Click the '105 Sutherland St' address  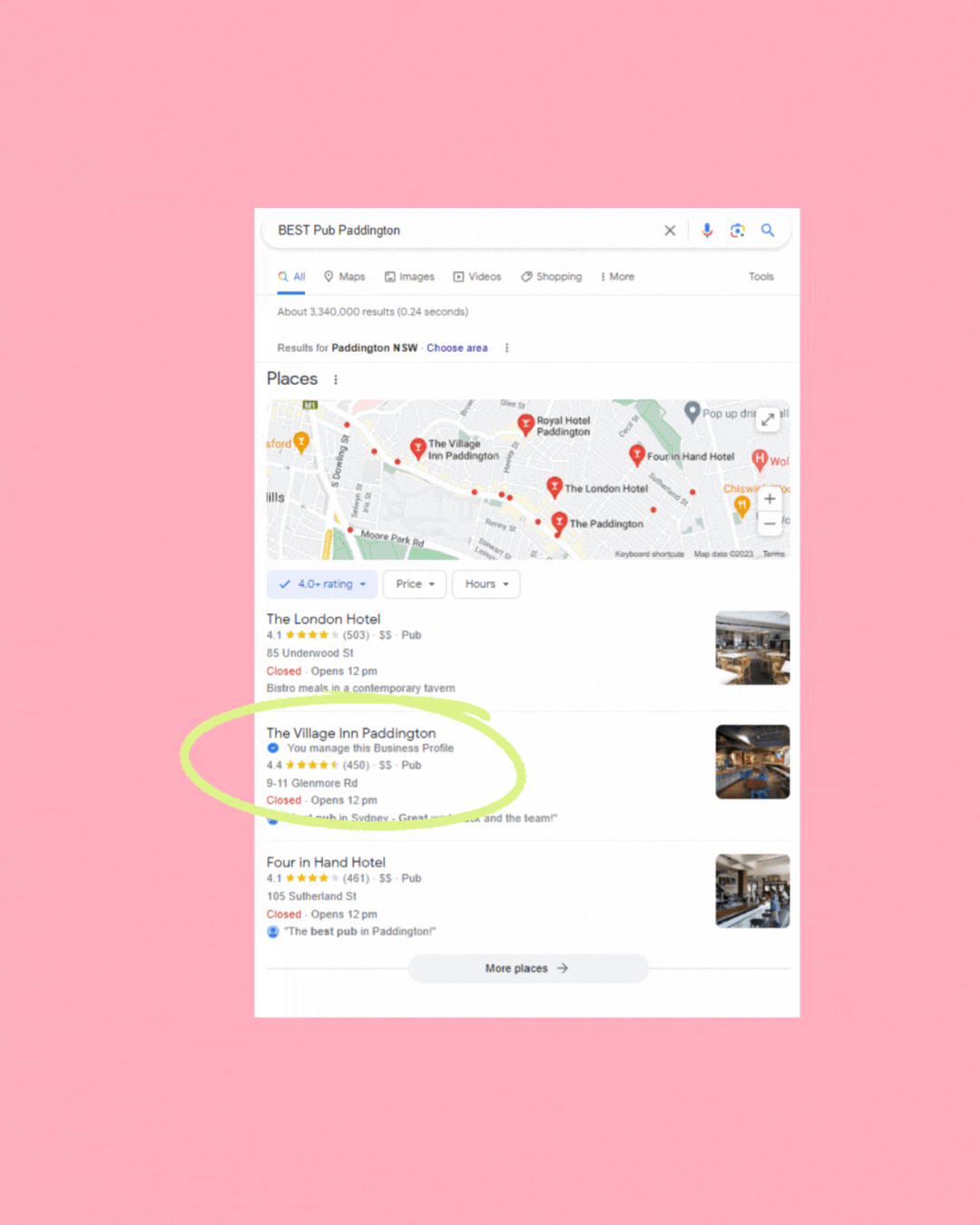tap(311, 897)
